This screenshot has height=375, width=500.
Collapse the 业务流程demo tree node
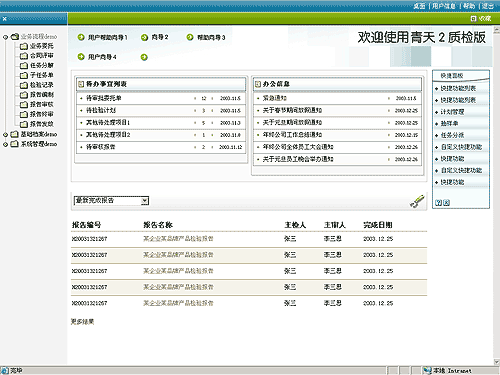click(5, 37)
